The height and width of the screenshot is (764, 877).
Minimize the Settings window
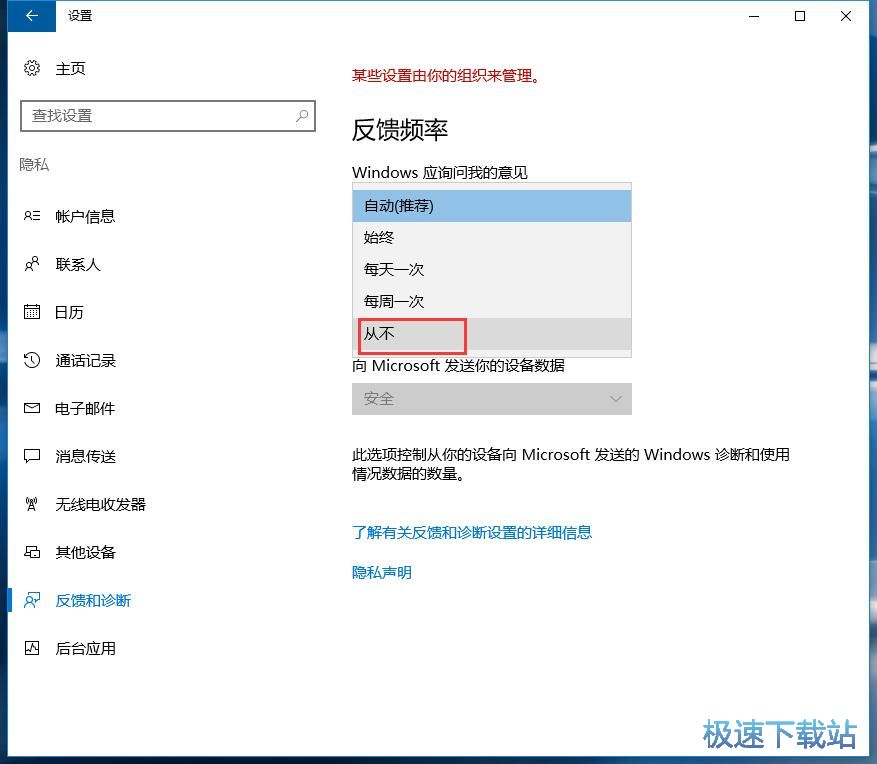point(754,16)
